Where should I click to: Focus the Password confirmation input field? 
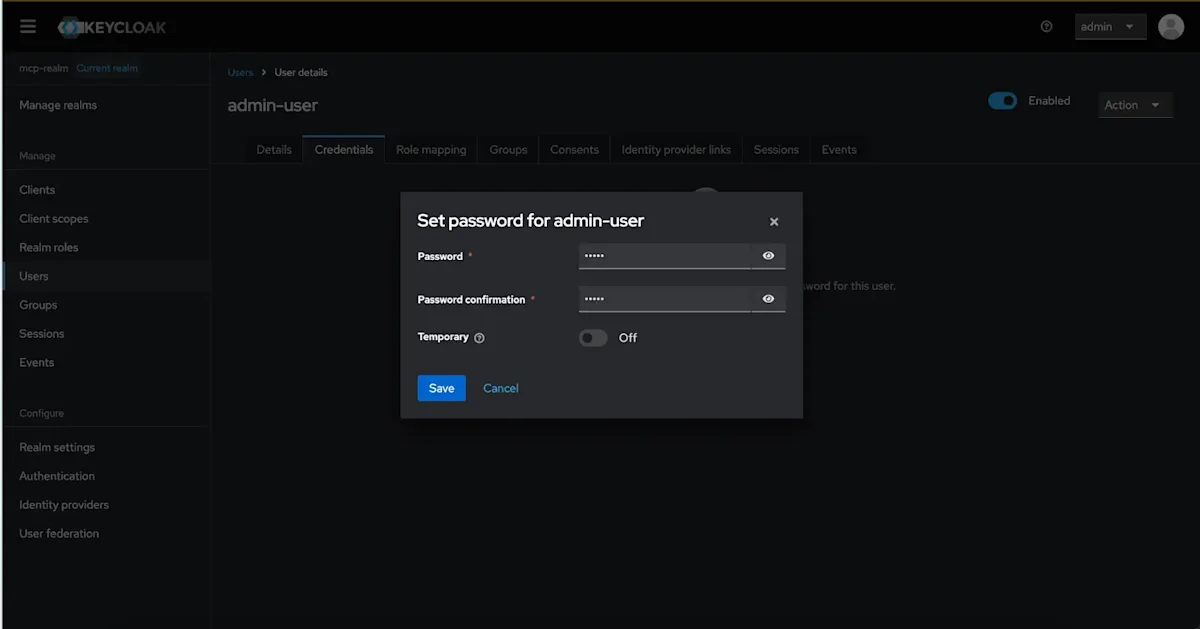pos(664,299)
